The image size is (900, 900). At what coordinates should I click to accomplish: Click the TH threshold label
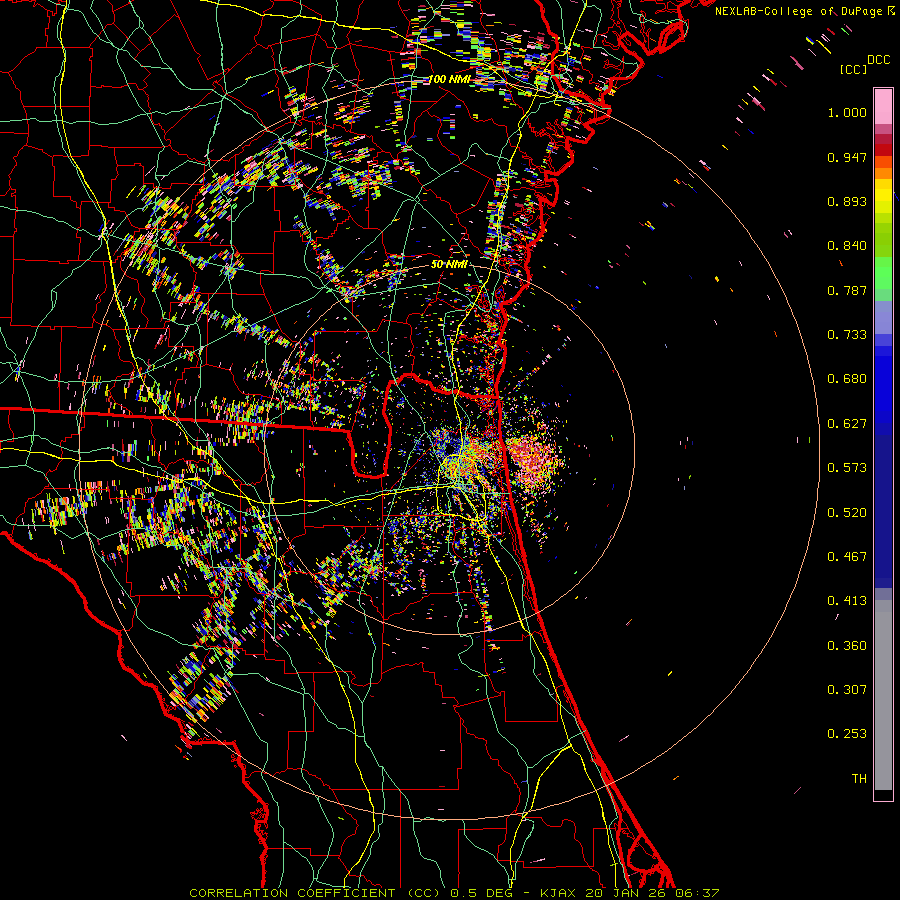859,779
